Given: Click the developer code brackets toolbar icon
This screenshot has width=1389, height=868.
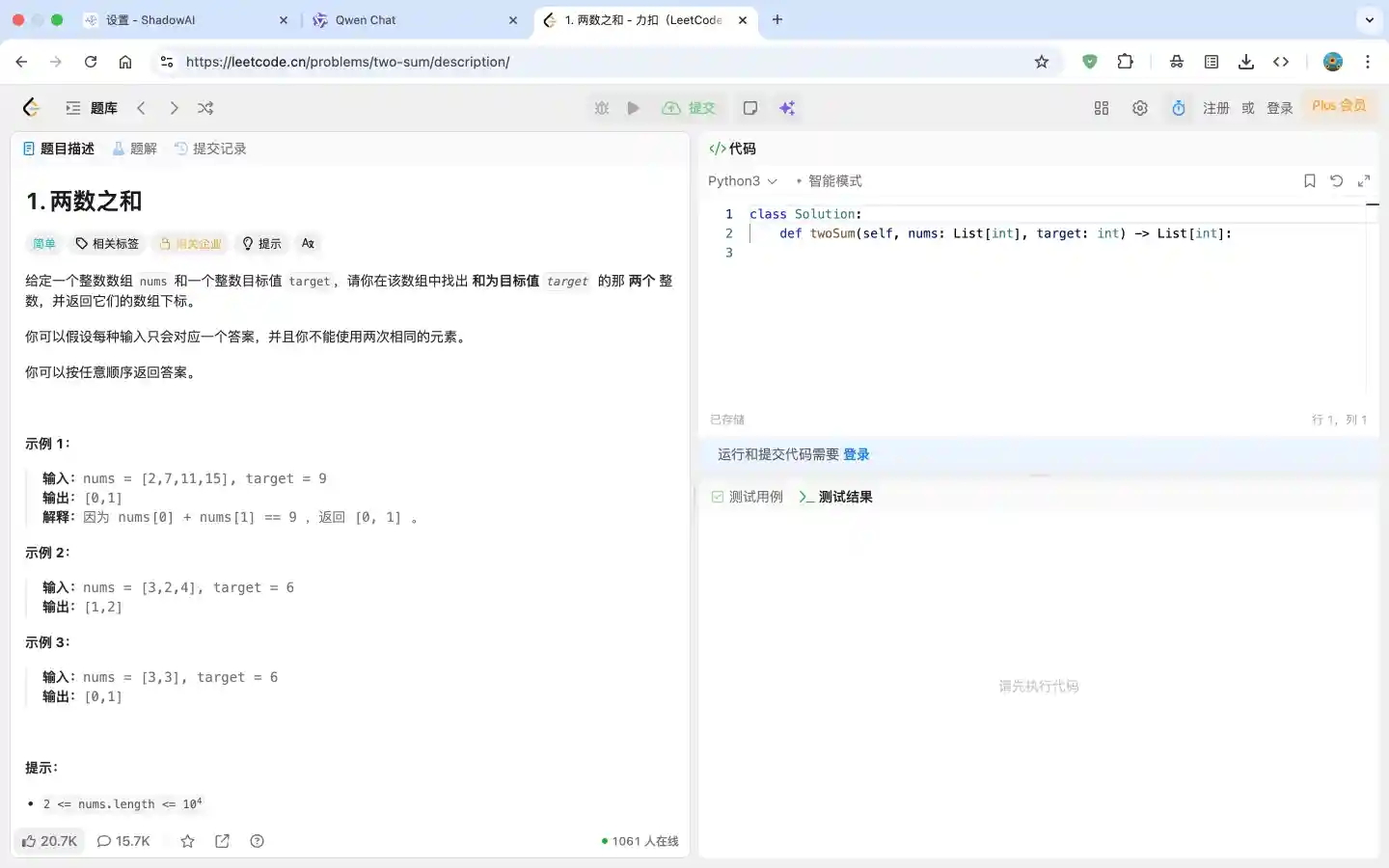Looking at the screenshot, I should (x=1281, y=62).
